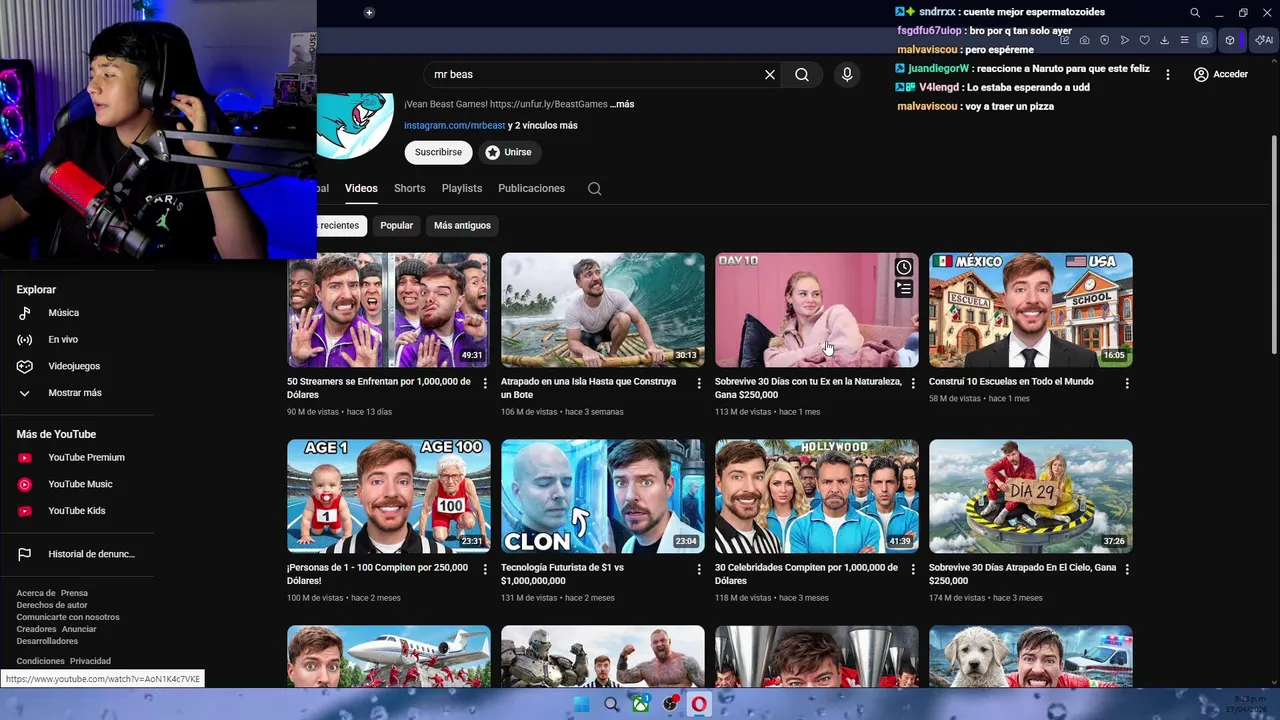
Task: Open Sobrevive 30 Días Atrapado En El Cielo thumbnail
Action: [1030, 496]
